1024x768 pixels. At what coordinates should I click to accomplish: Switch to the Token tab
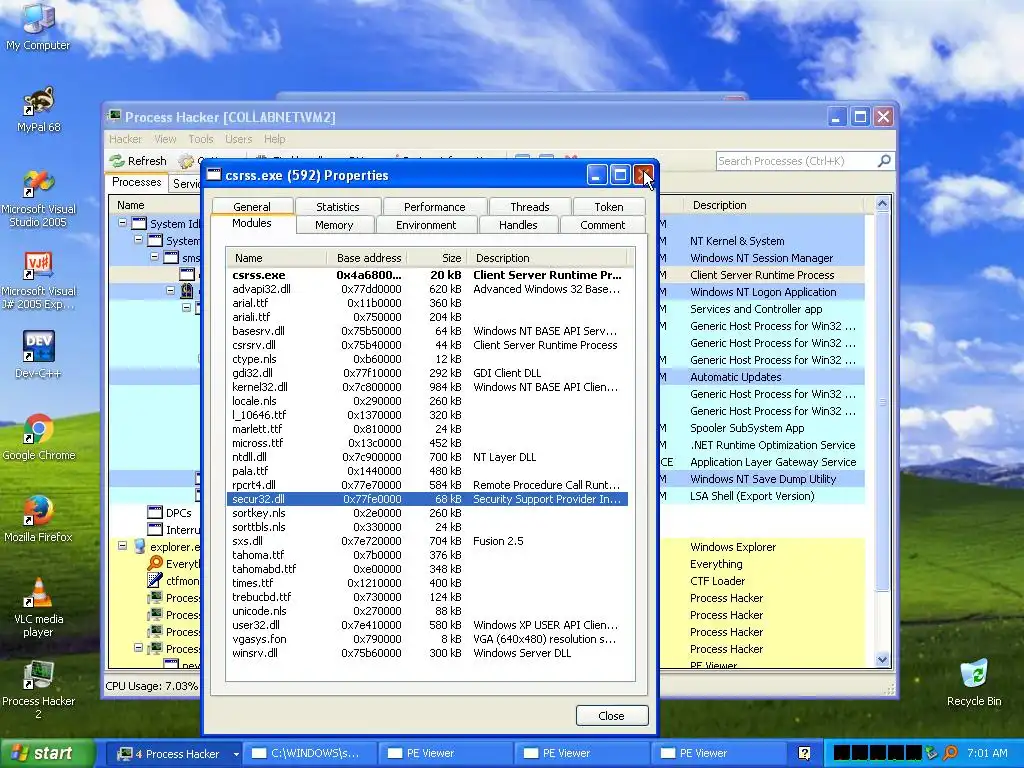click(x=609, y=207)
